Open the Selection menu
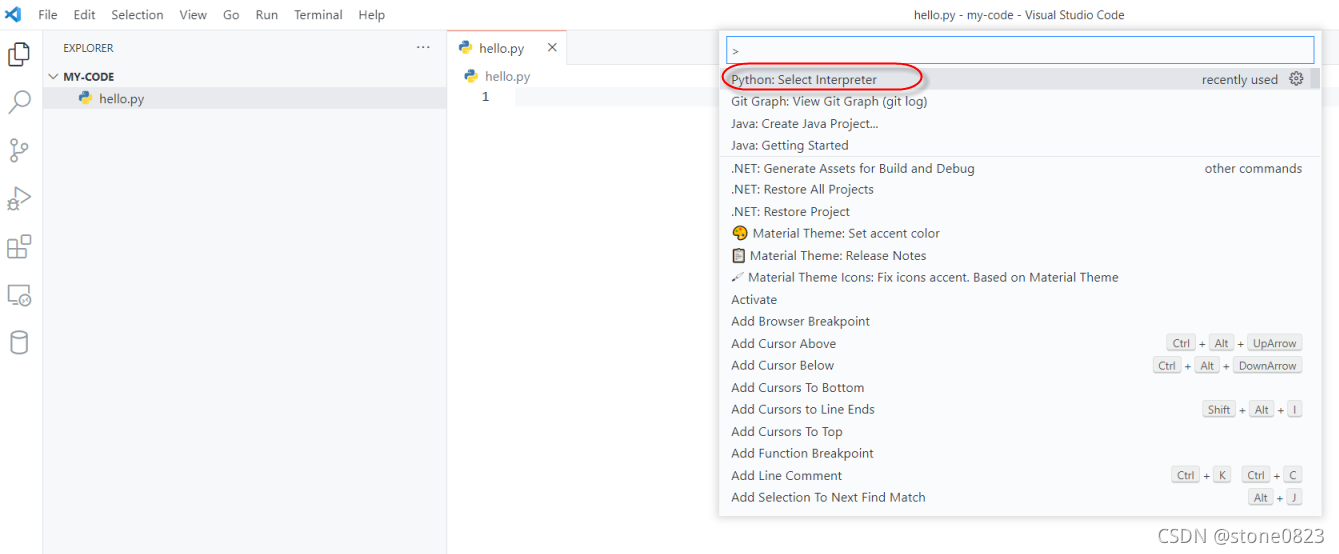Image resolution: width=1339 pixels, height=554 pixels. (137, 15)
